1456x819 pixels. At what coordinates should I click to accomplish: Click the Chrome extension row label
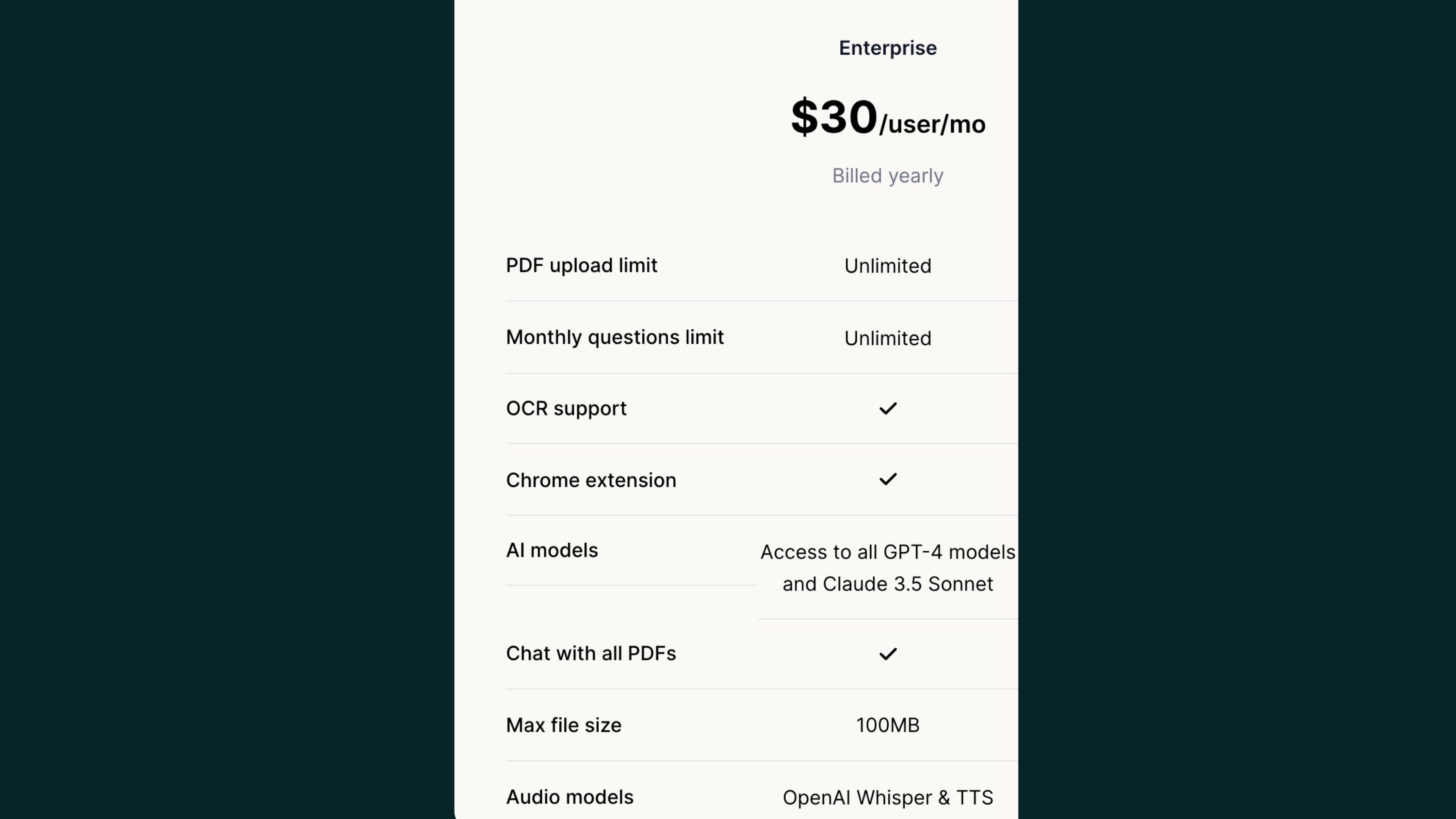click(591, 480)
